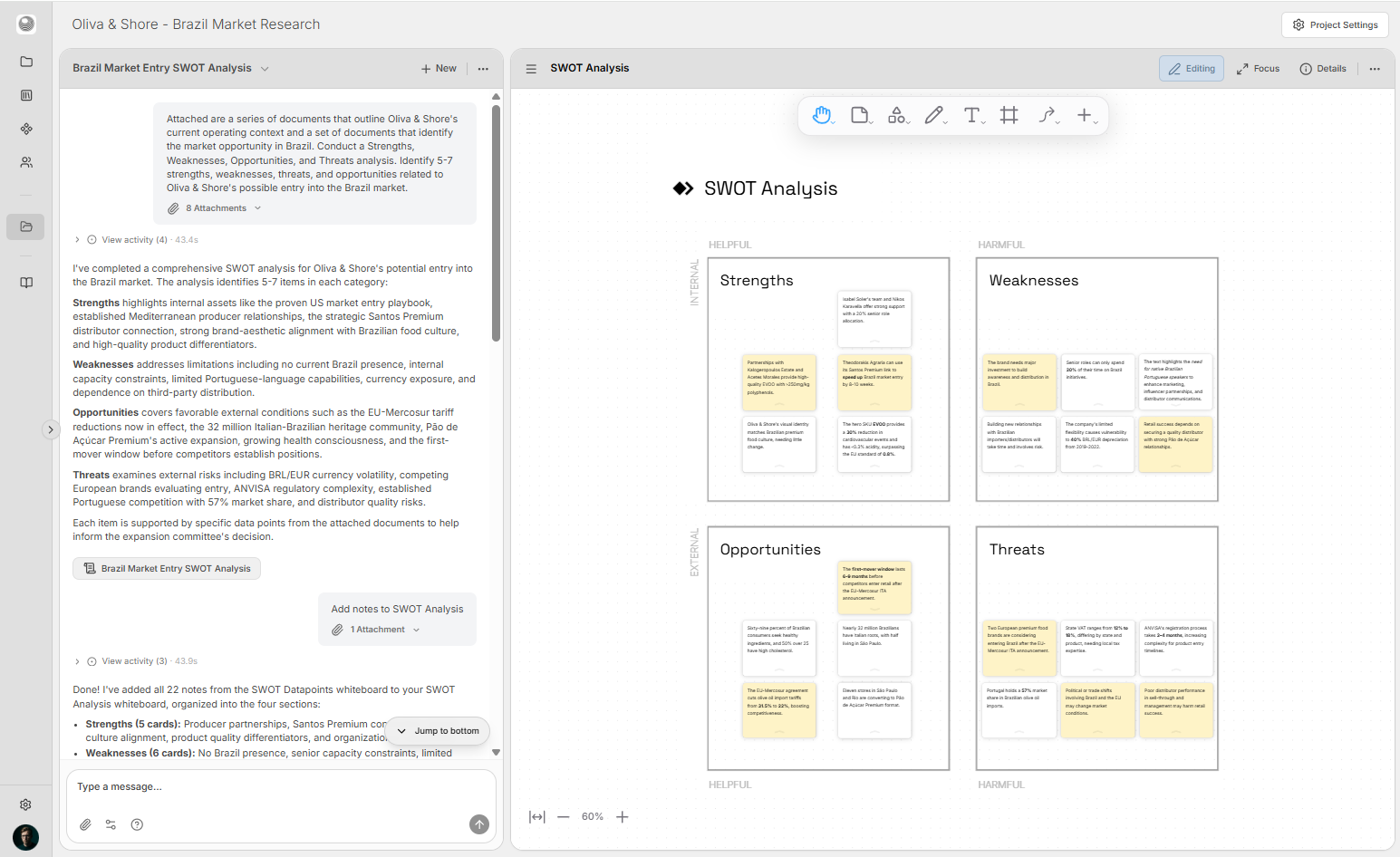
Task: Click the SWOT Analysis panel title
Action: tap(589, 68)
